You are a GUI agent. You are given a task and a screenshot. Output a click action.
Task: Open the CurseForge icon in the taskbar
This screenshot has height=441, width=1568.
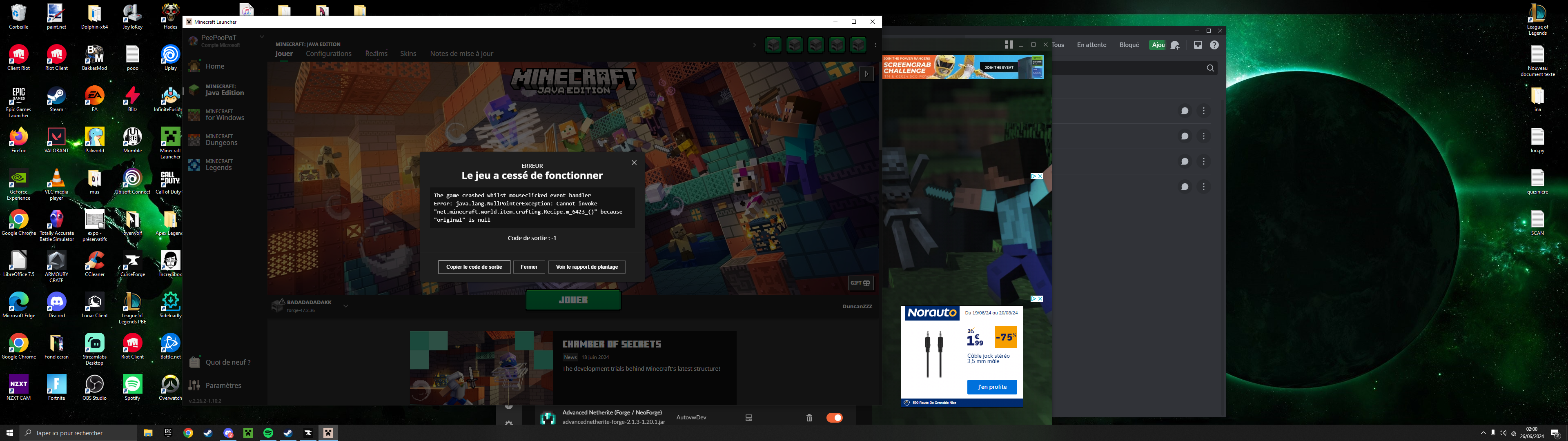pos(308,433)
